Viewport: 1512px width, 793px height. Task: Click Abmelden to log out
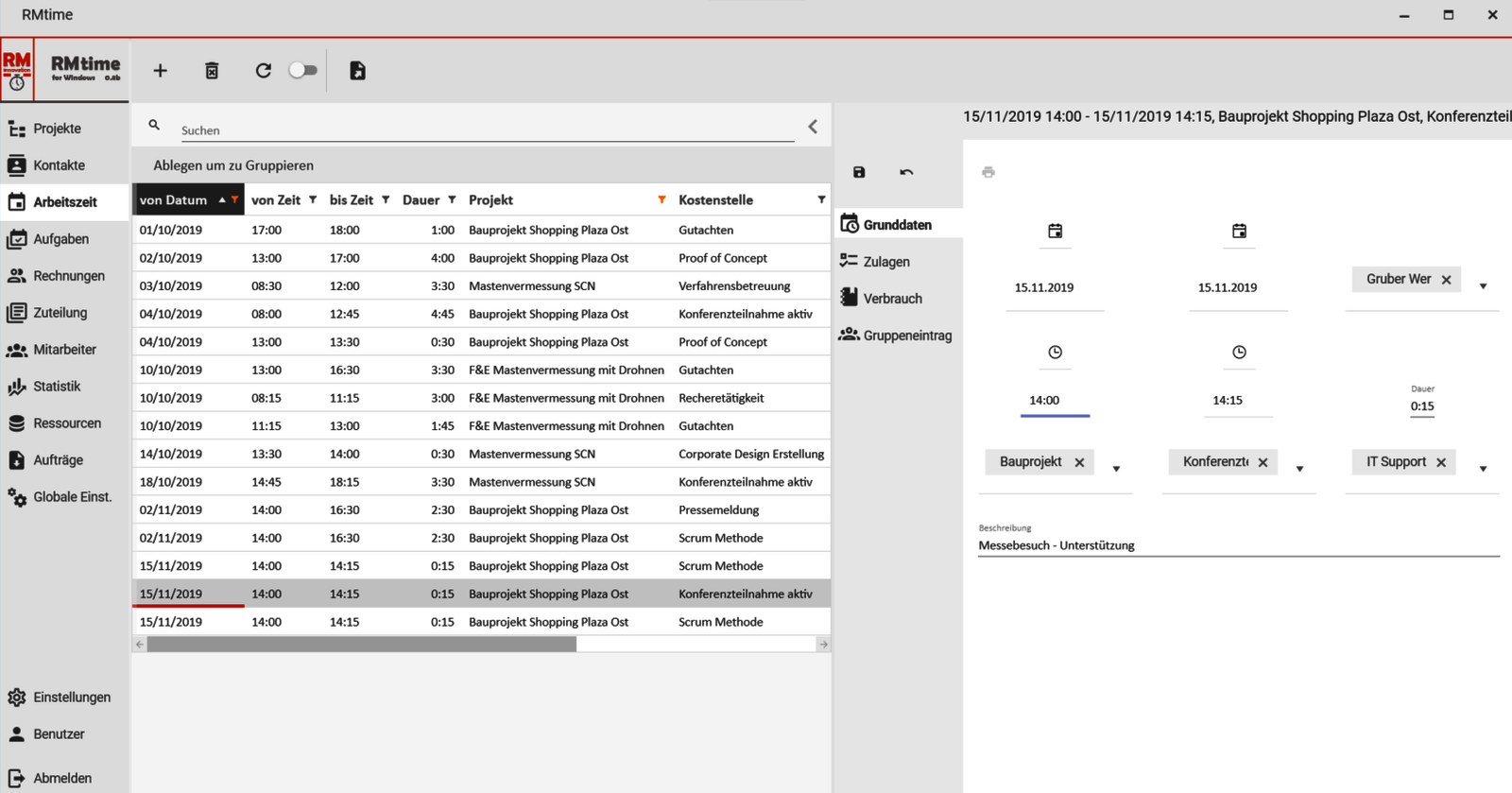tap(61, 778)
